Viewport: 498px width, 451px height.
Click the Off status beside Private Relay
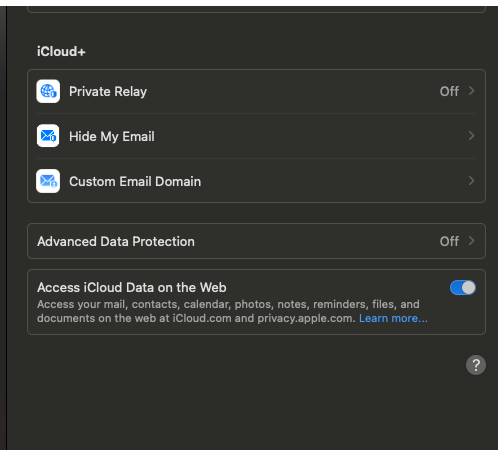[449, 91]
